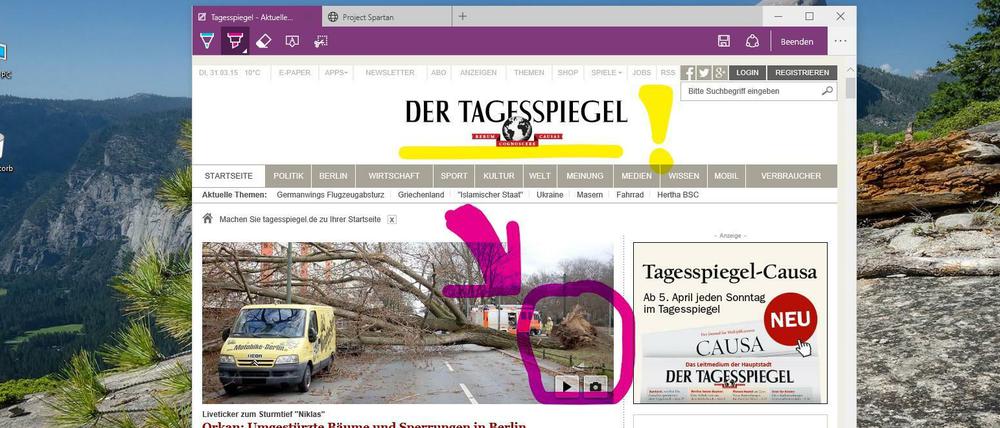Open the NEWSLETTER link
The width and height of the screenshot is (1000, 428).
(390, 73)
